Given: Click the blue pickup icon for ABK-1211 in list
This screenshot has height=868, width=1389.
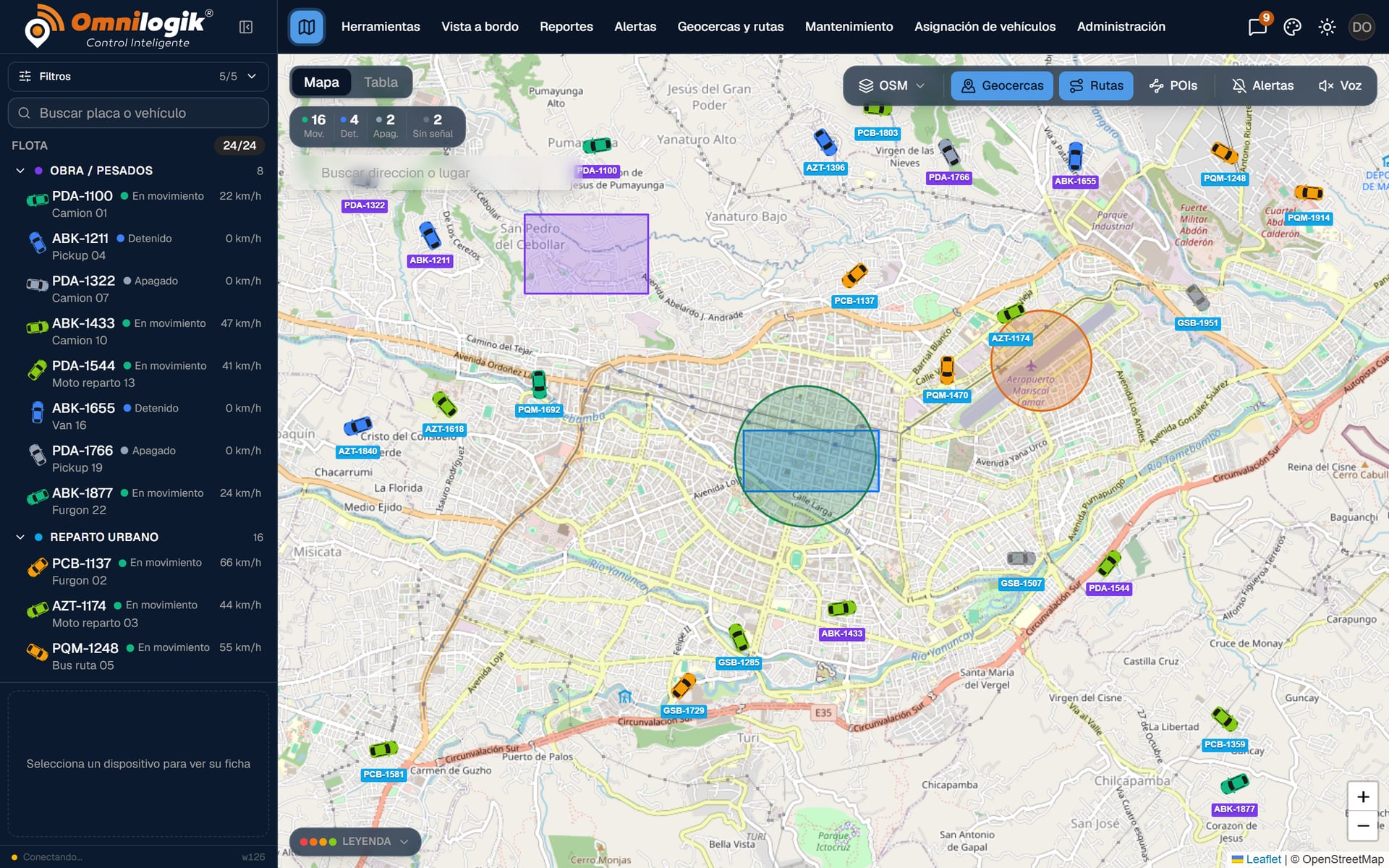Looking at the screenshot, I should (x=37, y=242).
